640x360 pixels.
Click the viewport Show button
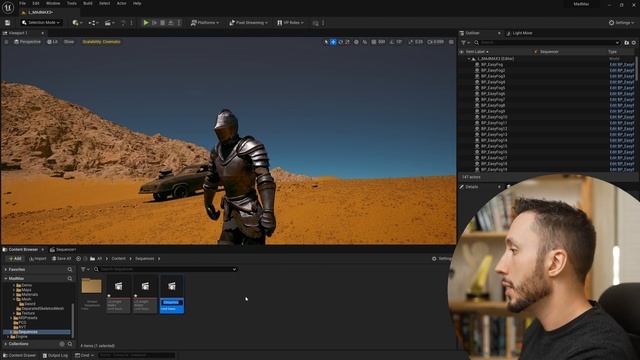(x=69, y=42)
